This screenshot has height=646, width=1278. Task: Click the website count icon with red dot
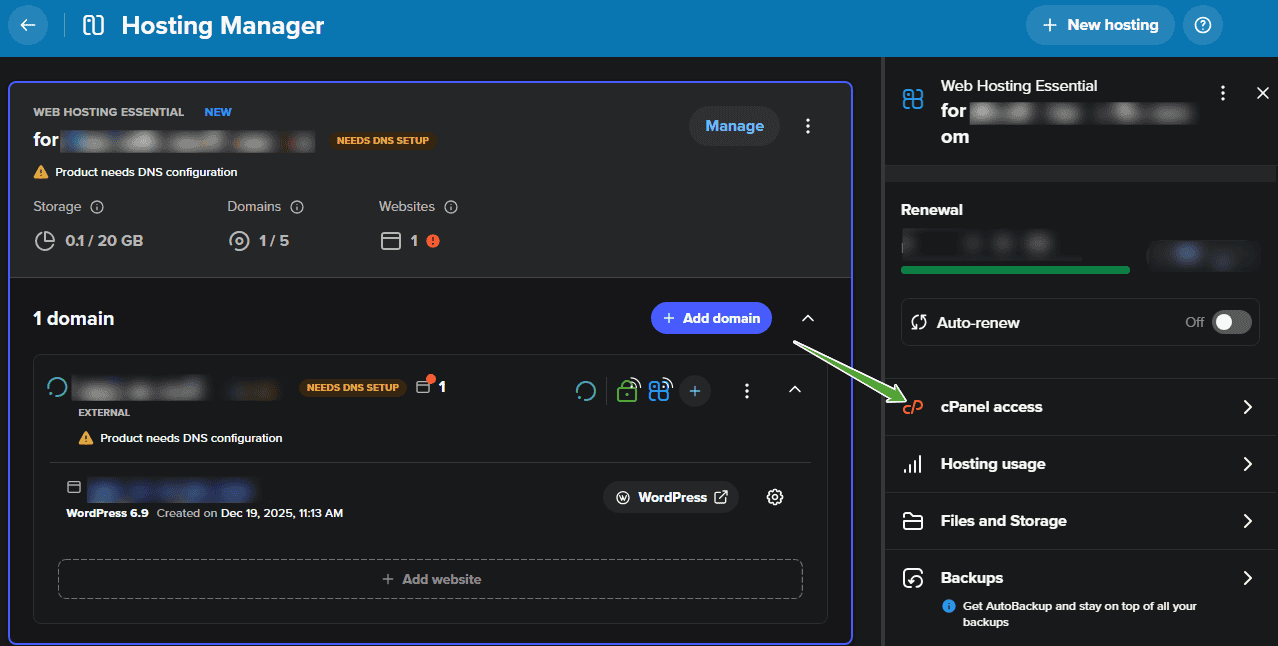tap(424, 386)
